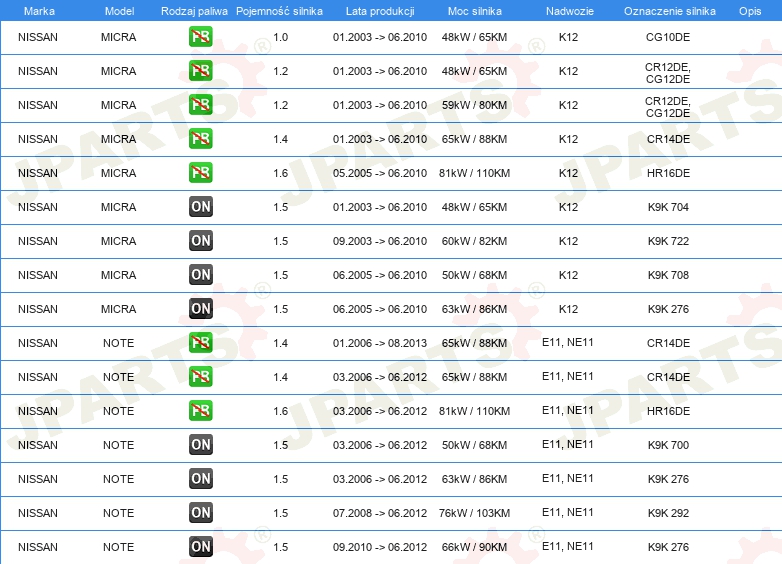Sort by the Marka column header
Image resolution: width=782 pixels, height=564 pixels.
click(x=39, y=11)
